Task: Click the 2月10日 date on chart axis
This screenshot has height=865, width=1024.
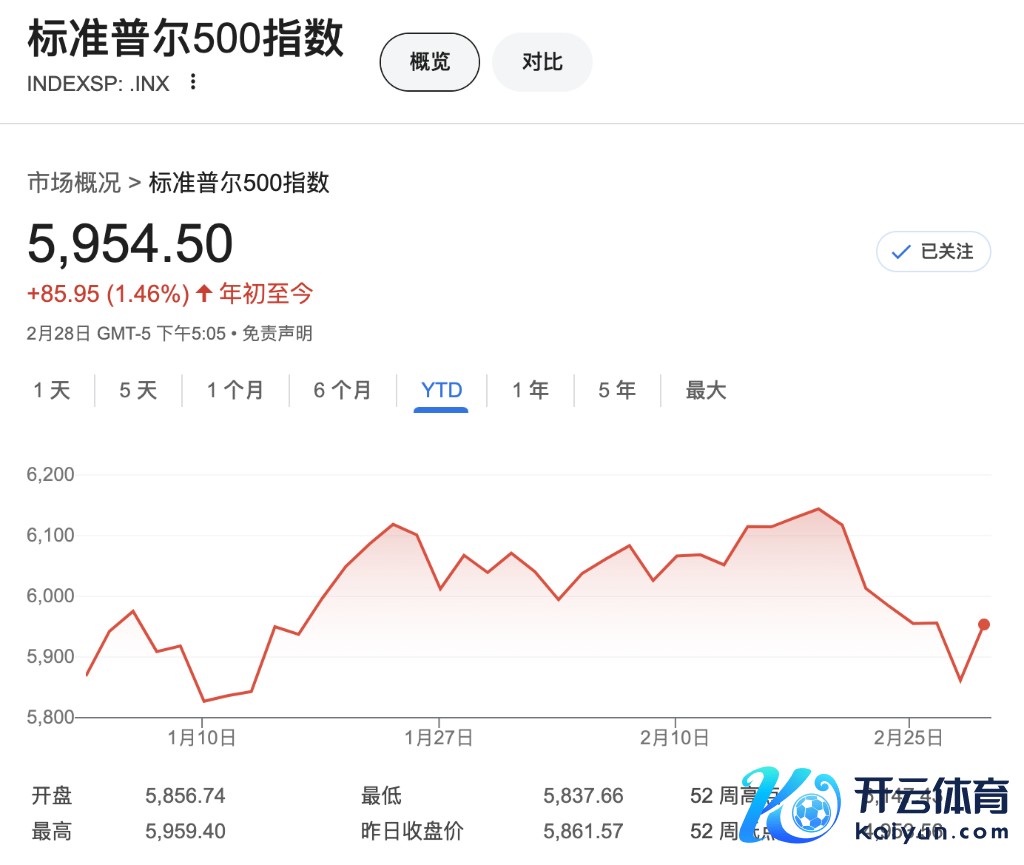Action: 675,739
